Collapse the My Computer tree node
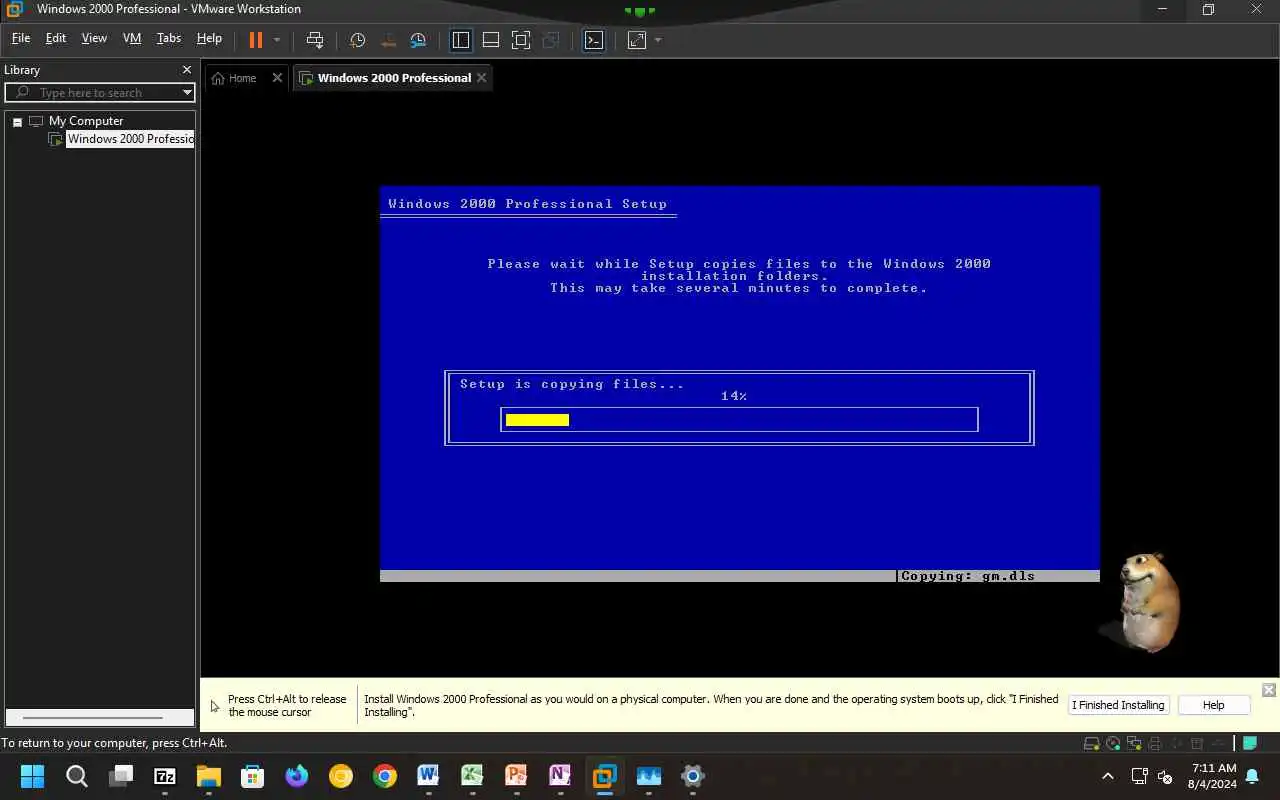The image size is (1280, 800). 17,121
